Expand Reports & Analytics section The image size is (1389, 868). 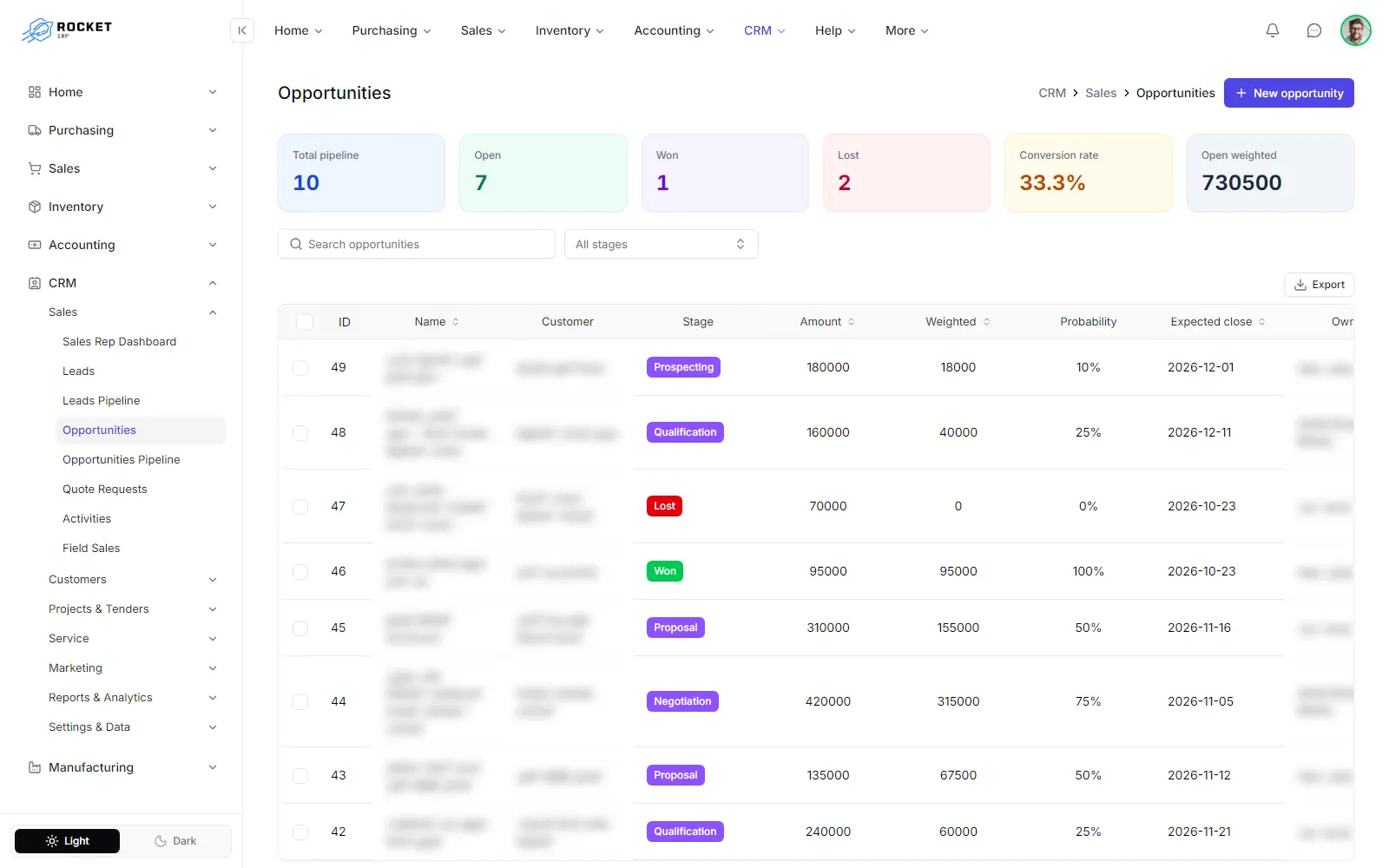pyautogui.click(x=132, y=698)
